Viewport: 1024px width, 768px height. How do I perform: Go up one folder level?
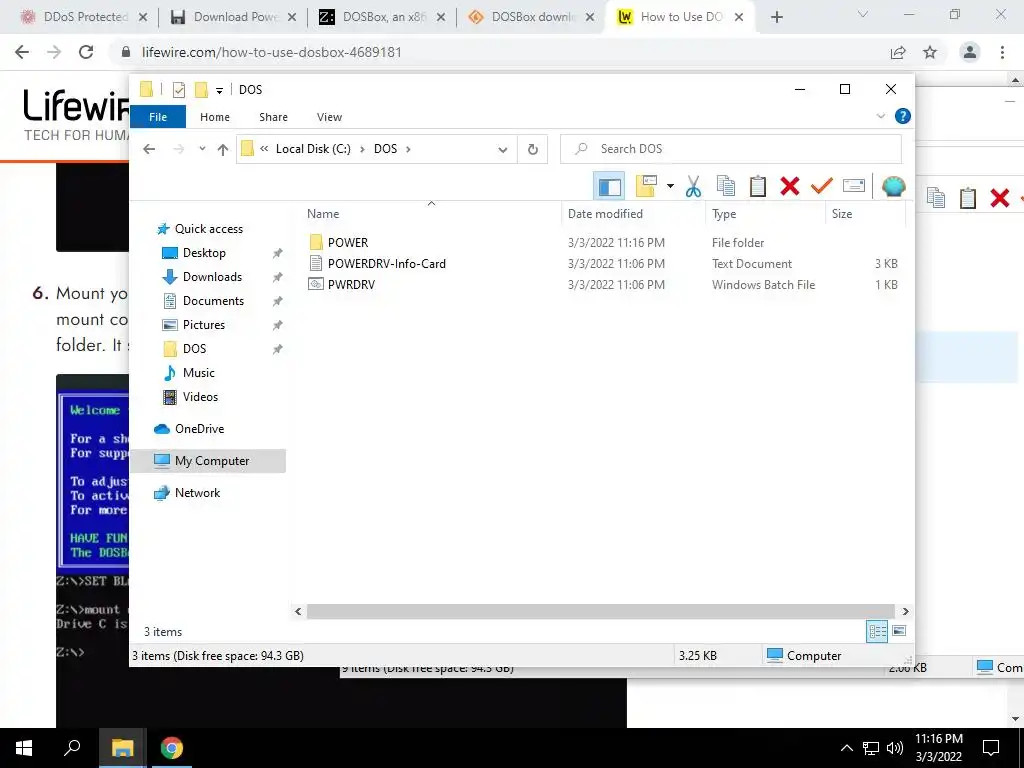[223, 150]
